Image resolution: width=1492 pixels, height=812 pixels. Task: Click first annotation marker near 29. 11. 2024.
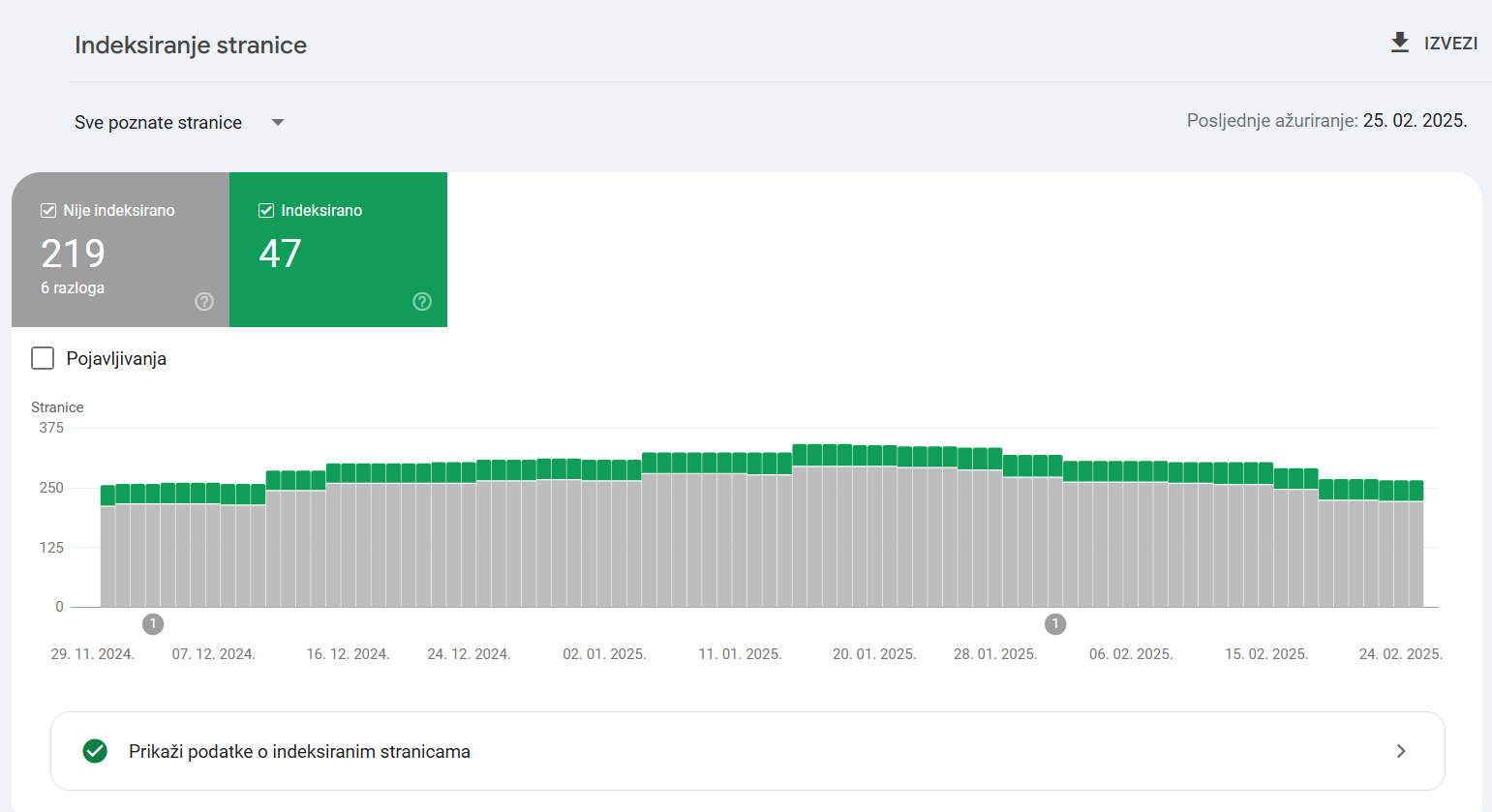153,624
